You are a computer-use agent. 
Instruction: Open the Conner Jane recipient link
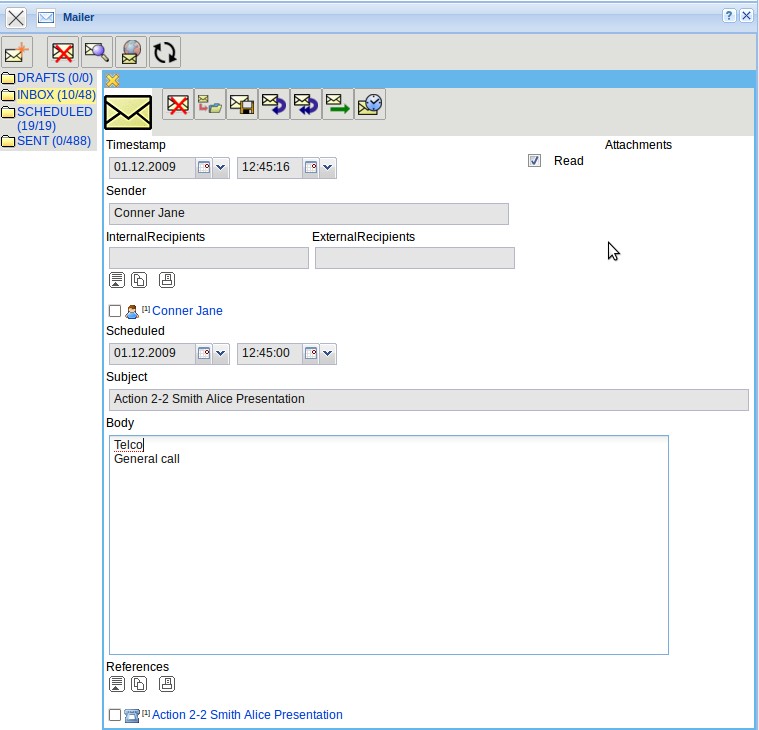coord(187,311)
